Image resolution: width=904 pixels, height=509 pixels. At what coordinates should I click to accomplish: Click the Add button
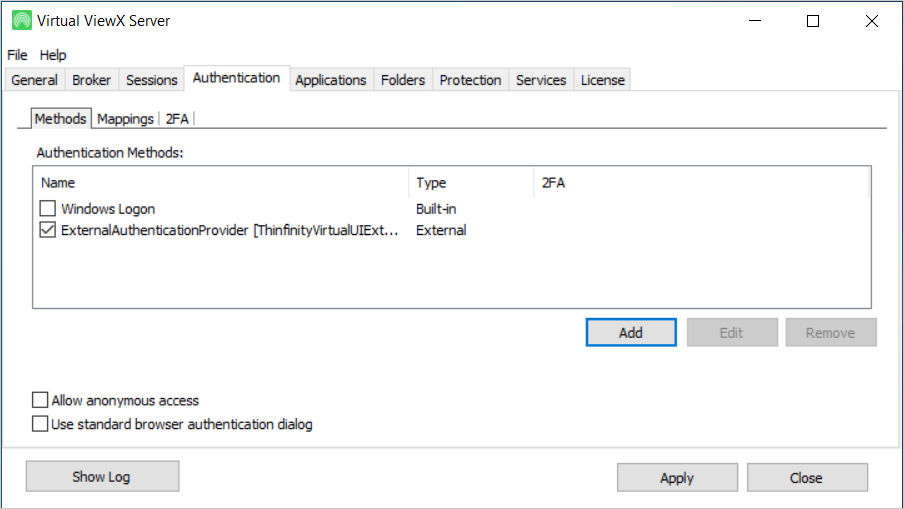tap(631, 333)
